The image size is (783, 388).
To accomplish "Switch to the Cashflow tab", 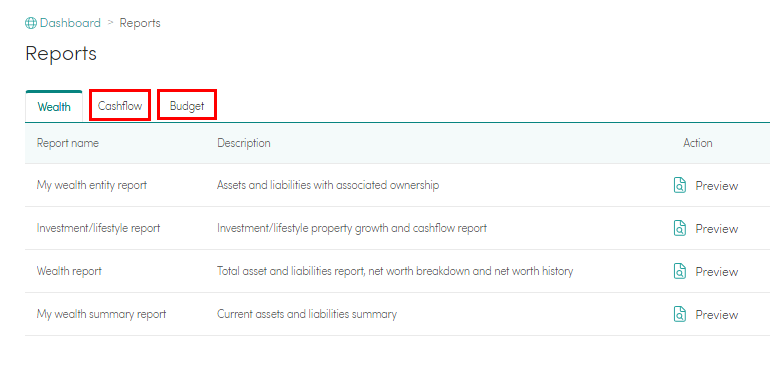I will (120, 105).
